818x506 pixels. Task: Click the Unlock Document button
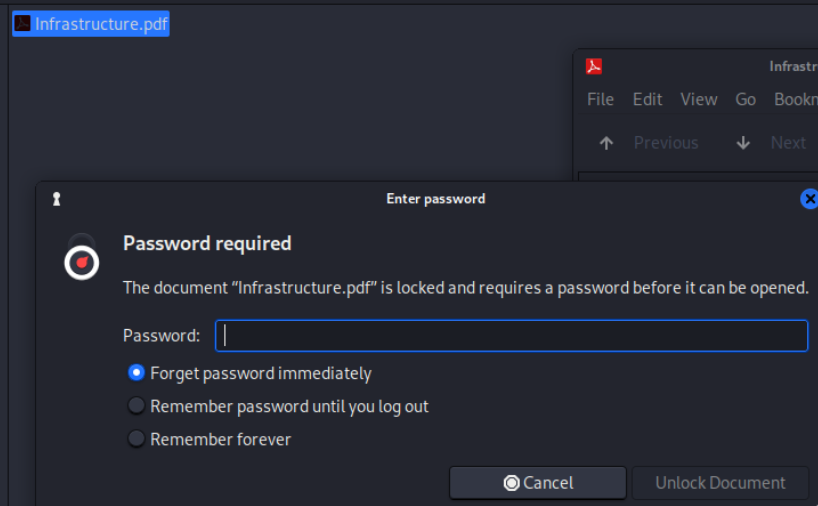(720, 483)
